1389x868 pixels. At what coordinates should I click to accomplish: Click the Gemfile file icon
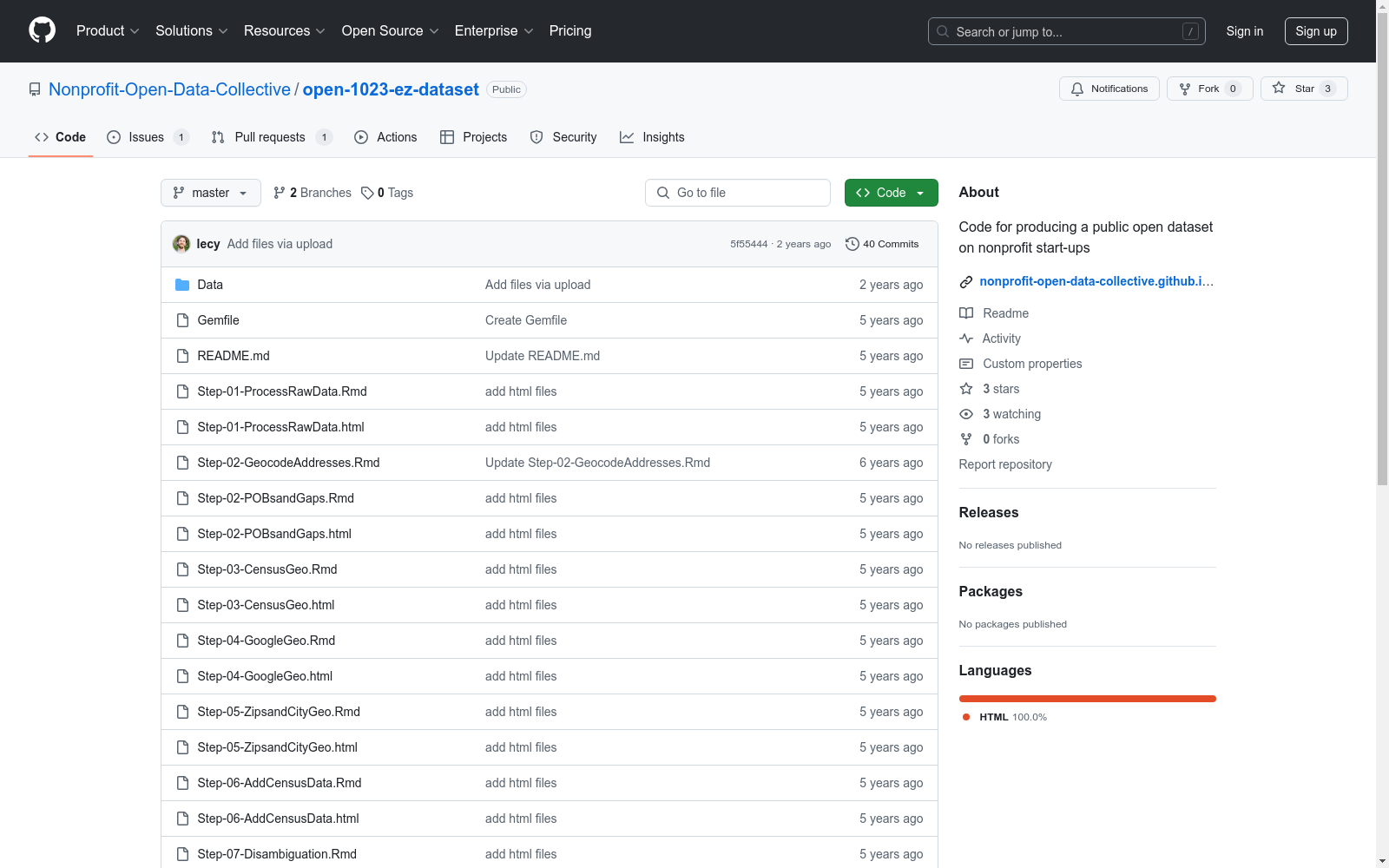coord(182,320)
